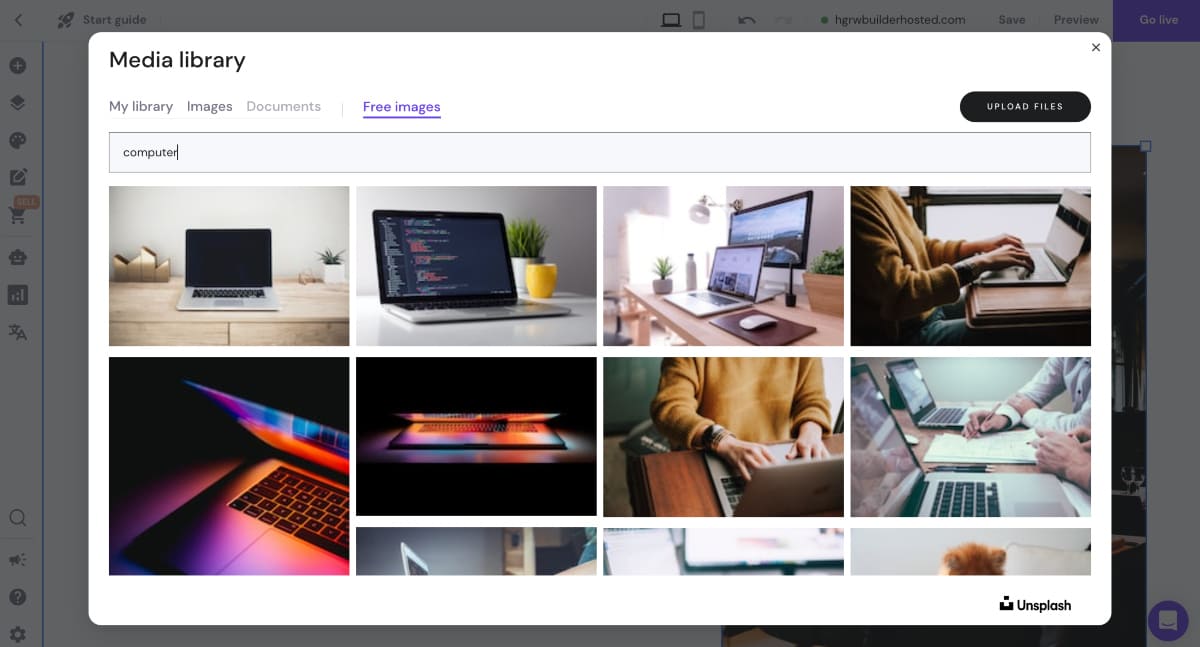Select the meeting photo with two laptops and notes
Screen dimensions: 1200x647
coord(970,437)
